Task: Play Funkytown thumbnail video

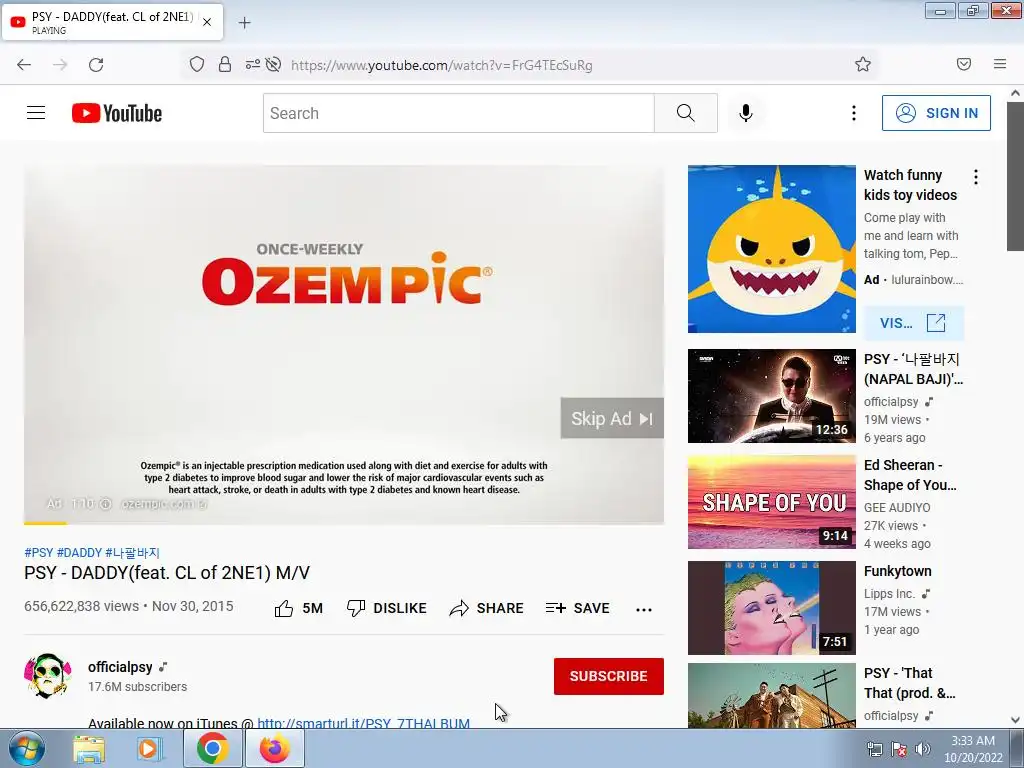Action: click(x=771, y=608)
